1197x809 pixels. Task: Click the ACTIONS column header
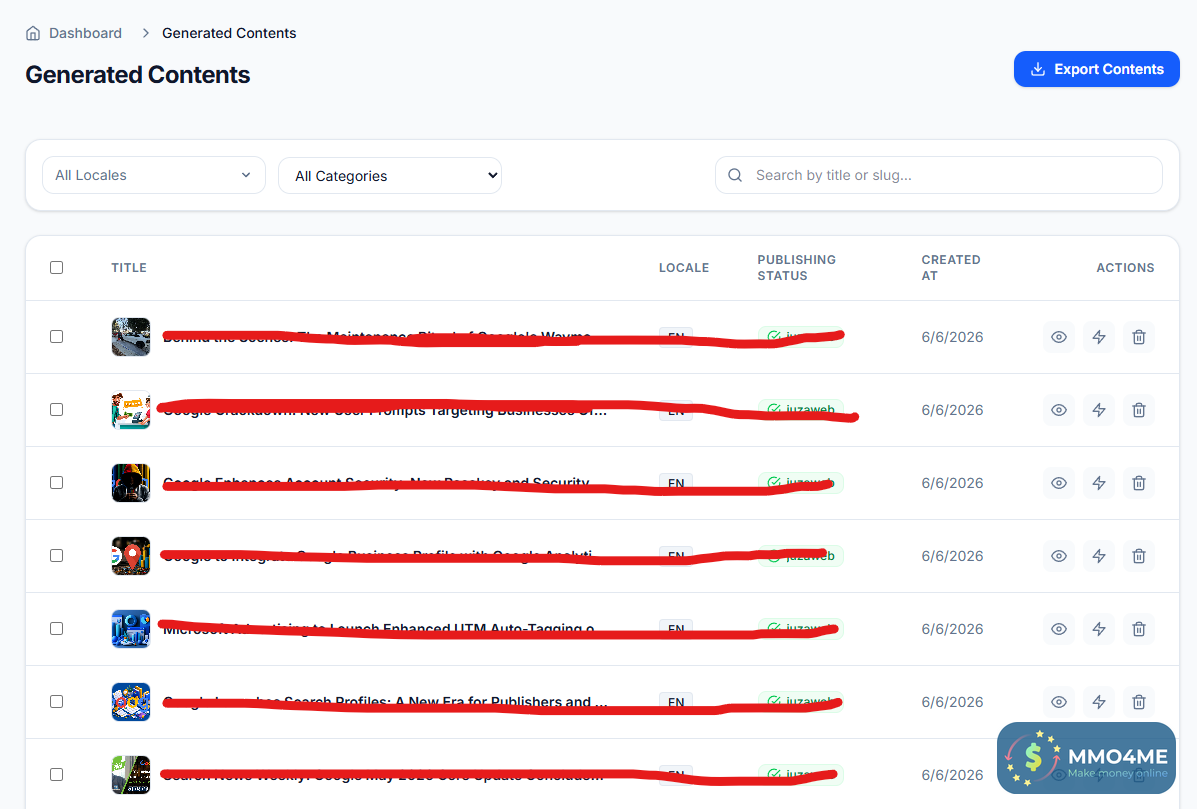coord(1125,268)
